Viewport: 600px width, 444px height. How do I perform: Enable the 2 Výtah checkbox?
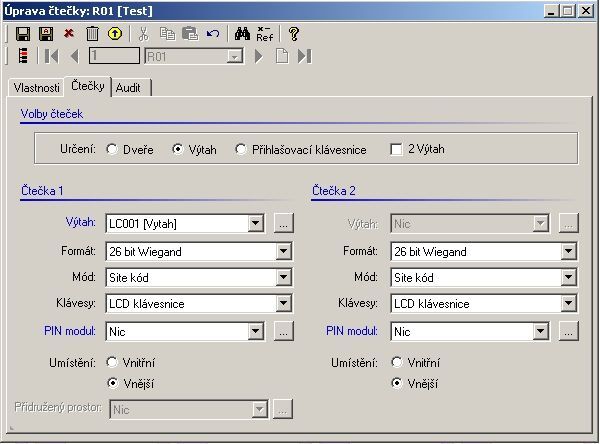click(x=397, y=150)
